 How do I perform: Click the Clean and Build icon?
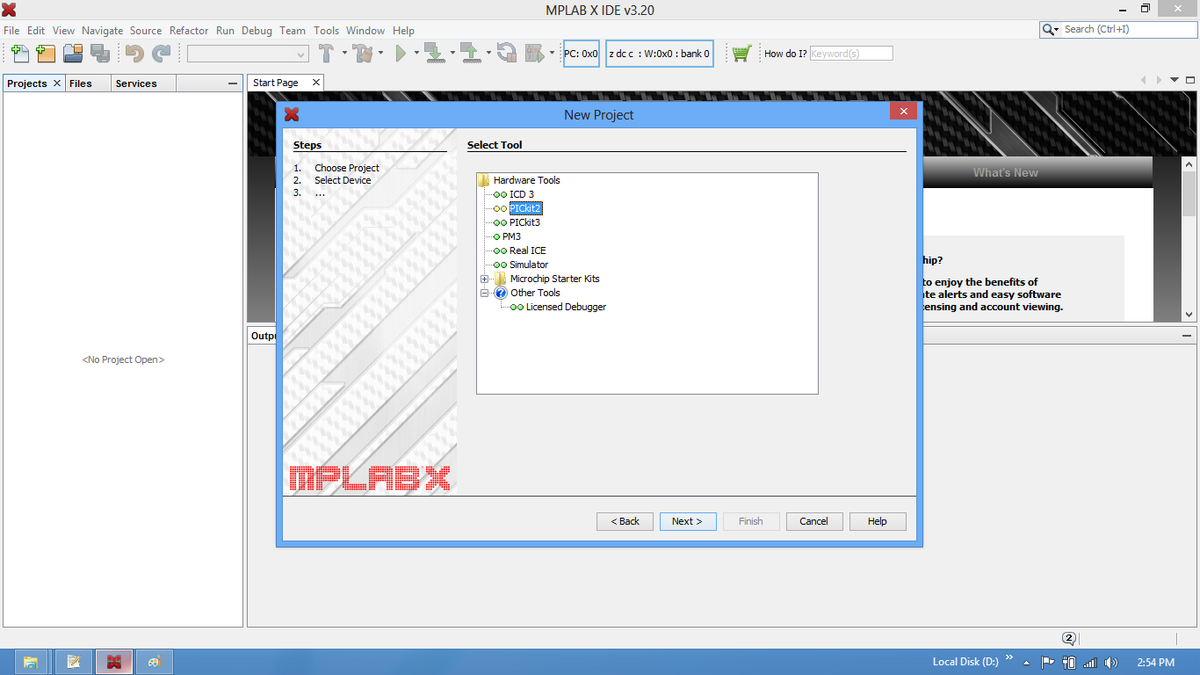[x=362, y=53]
